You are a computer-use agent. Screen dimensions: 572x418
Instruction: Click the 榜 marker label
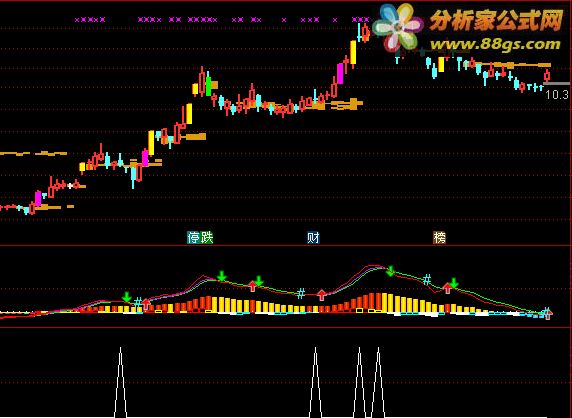pyautogui.click(x=439, y=238)
